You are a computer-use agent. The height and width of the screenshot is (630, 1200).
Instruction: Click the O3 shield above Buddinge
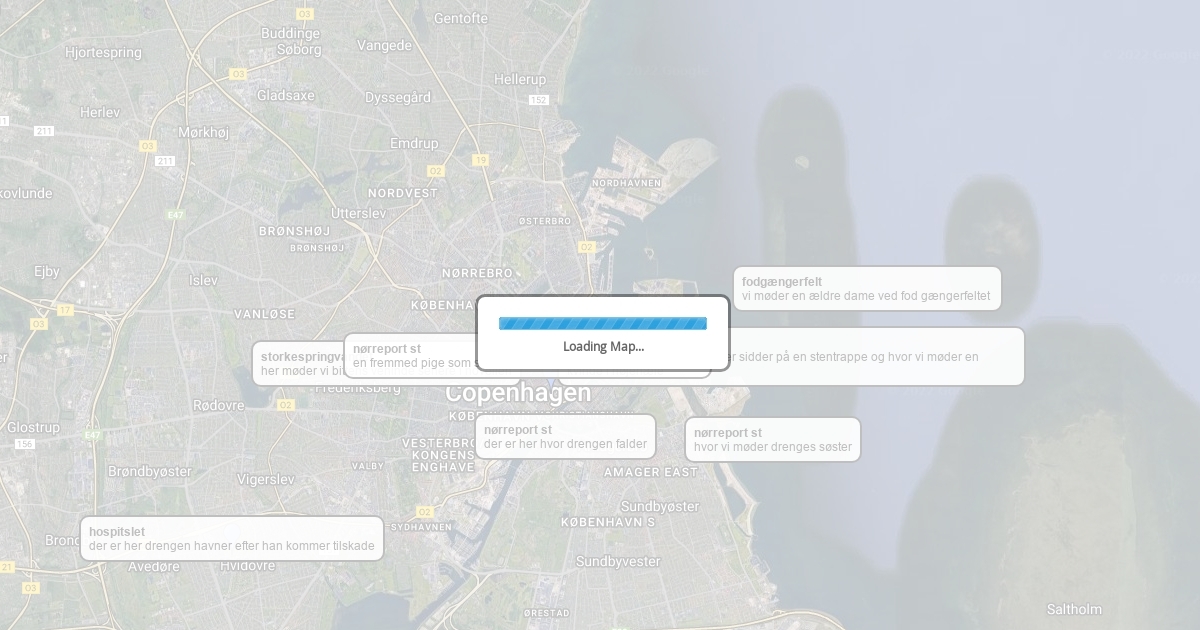coord(304,14)
